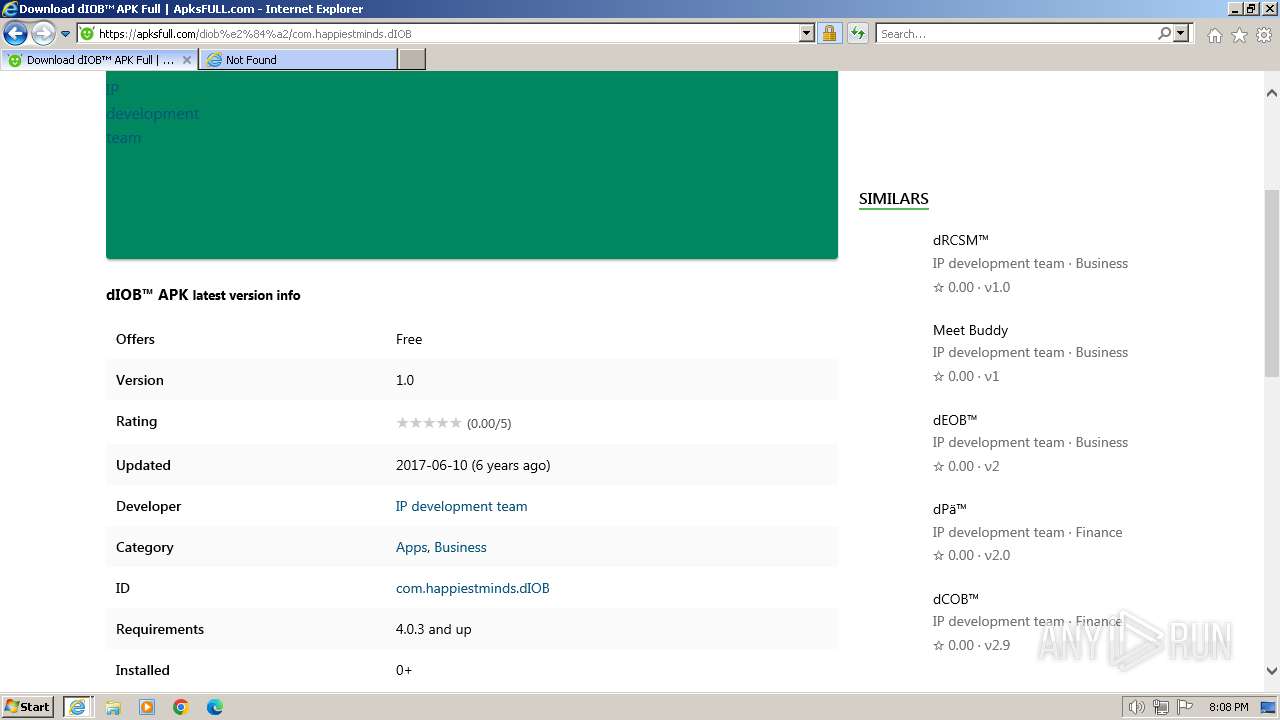Open the IP development team developer link
This screenshot has width=1280, height=720.
click(x=461, y=506)
